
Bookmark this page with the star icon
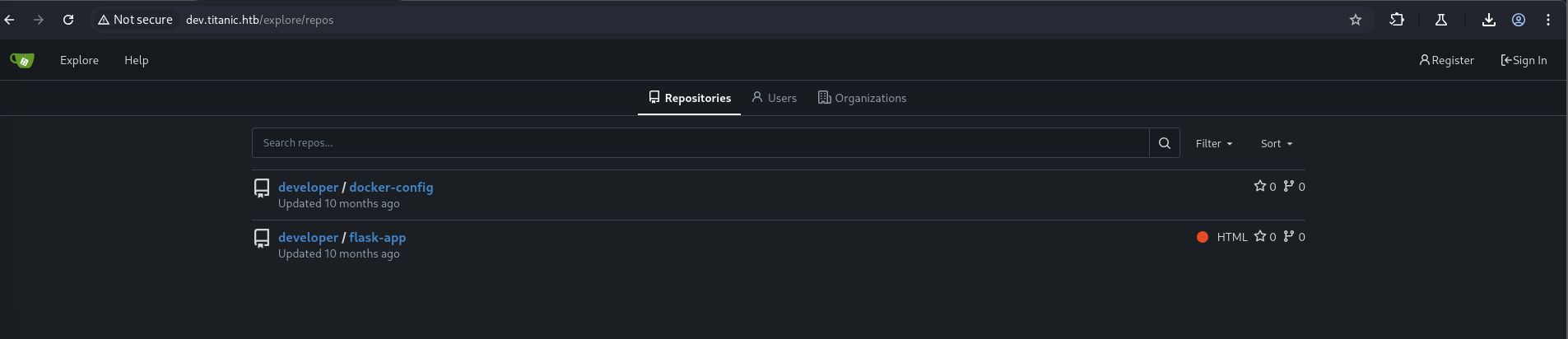(x=1356, y=20)
